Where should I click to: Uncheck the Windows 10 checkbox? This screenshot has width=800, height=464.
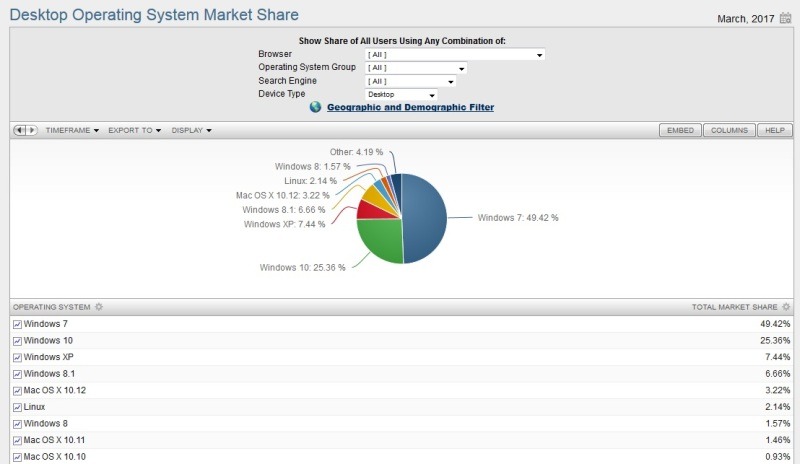tap(17, 341)
